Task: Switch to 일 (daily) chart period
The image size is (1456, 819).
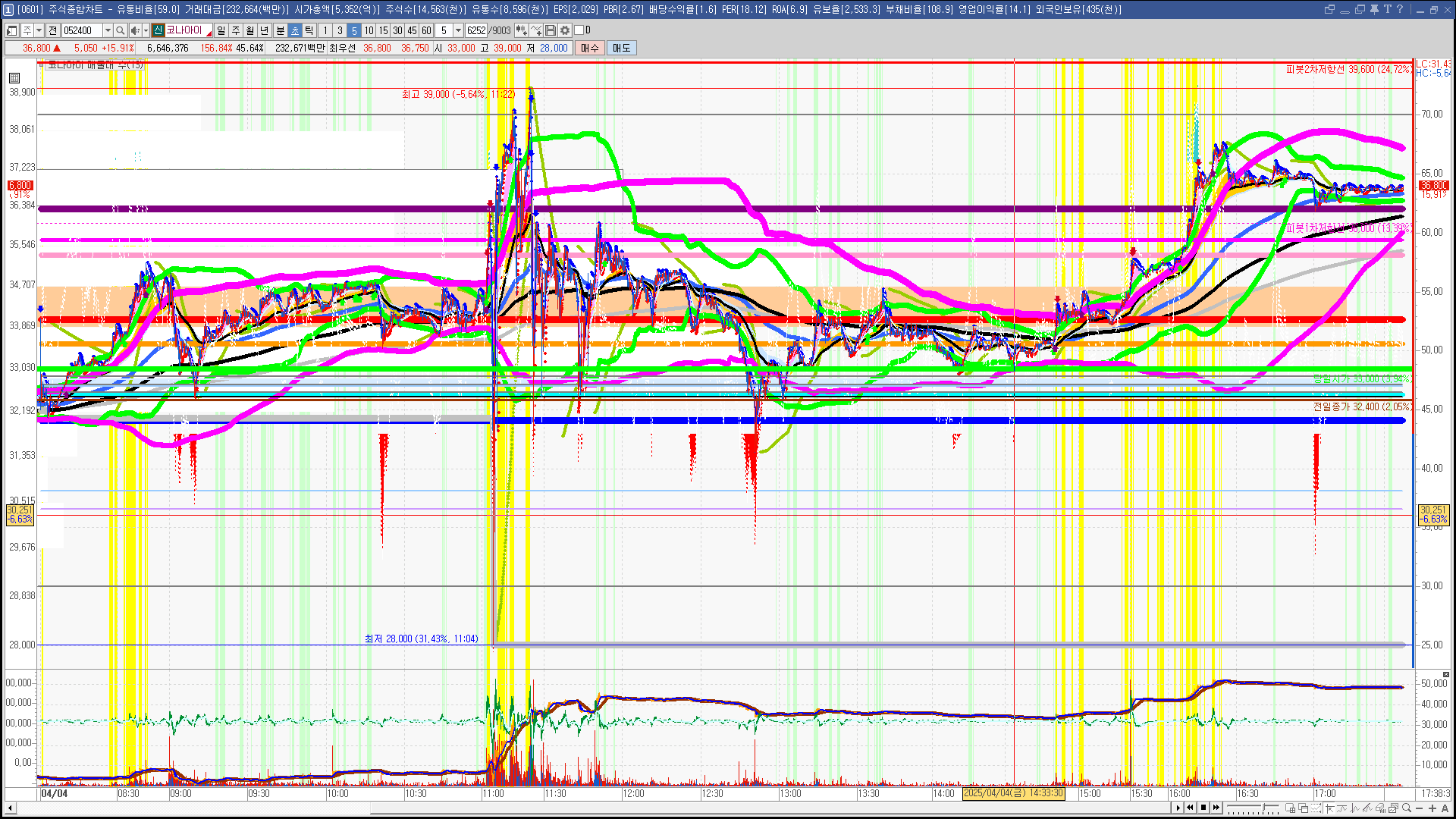Action: pos(221,30)
